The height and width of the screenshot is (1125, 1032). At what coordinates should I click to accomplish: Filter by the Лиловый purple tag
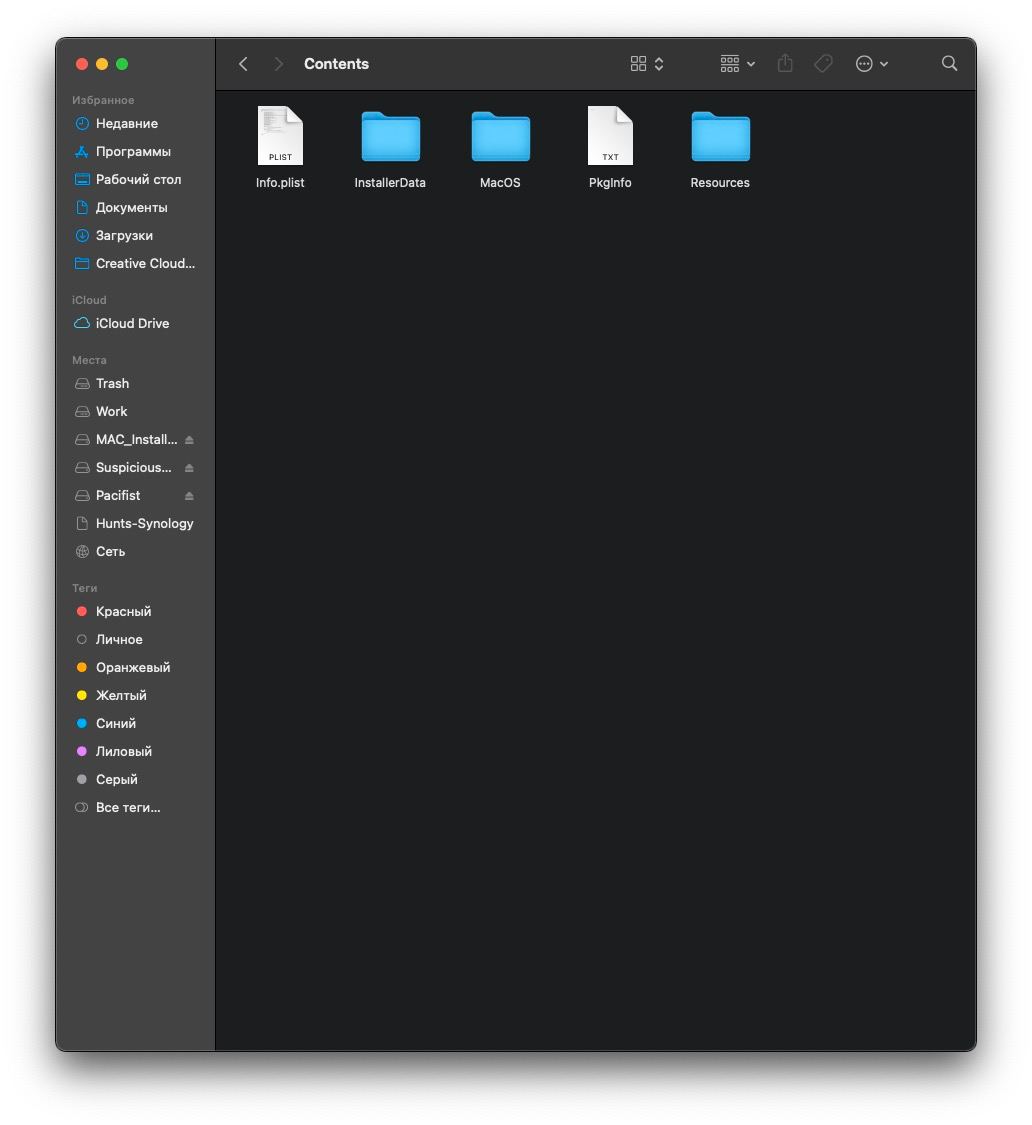(135, 751)
